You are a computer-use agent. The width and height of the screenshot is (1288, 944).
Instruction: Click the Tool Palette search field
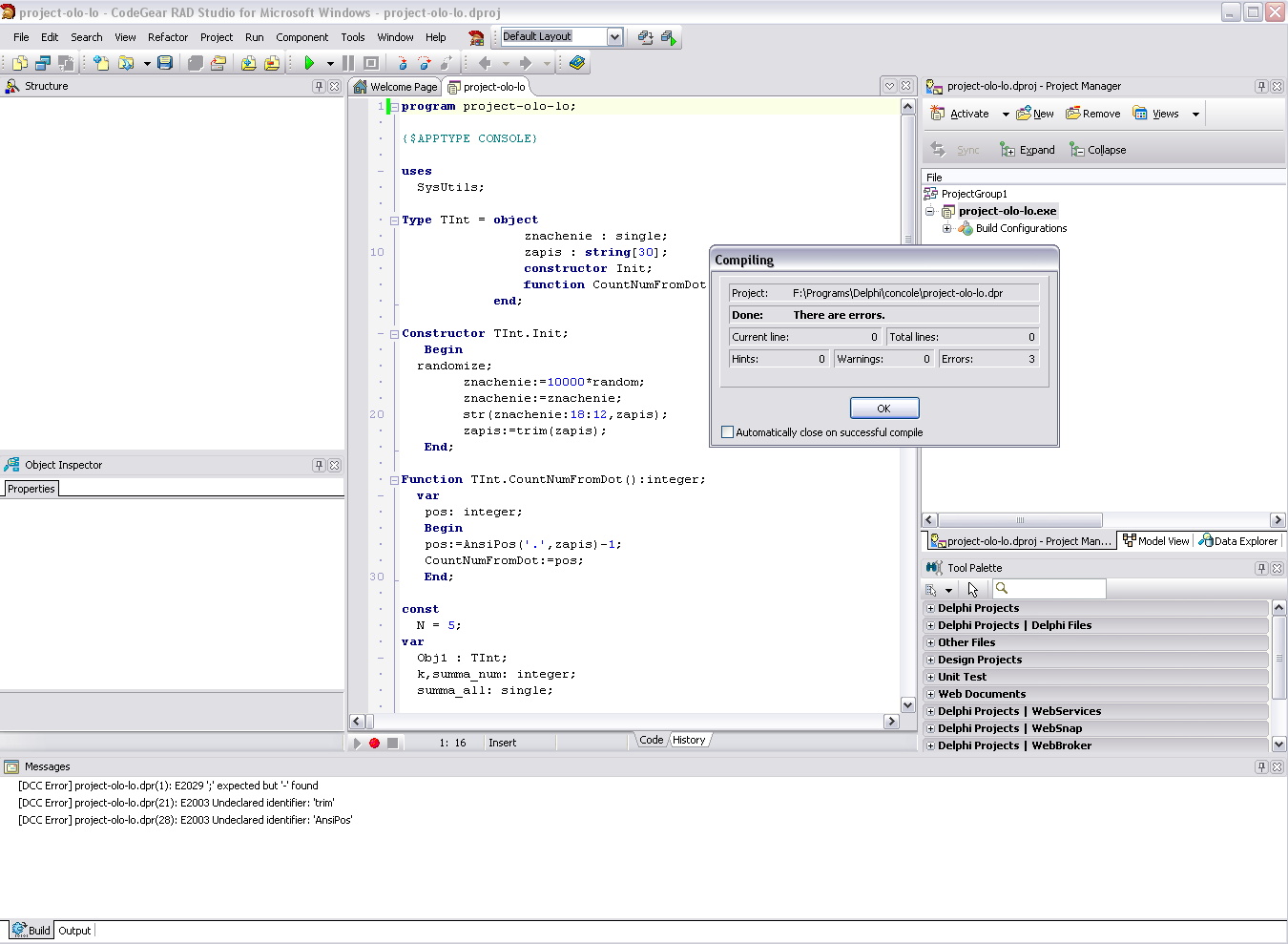click(1055, 589)
